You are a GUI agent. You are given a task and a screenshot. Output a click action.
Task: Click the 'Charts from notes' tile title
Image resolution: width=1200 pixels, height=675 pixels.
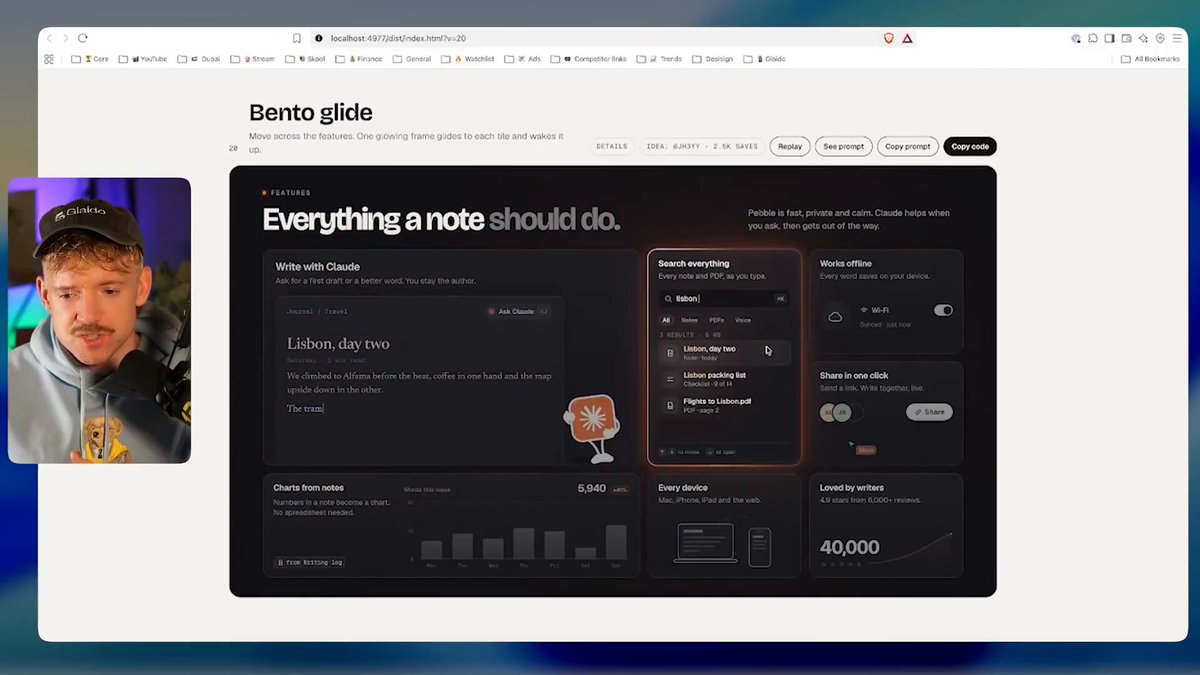tap(309, 488)
